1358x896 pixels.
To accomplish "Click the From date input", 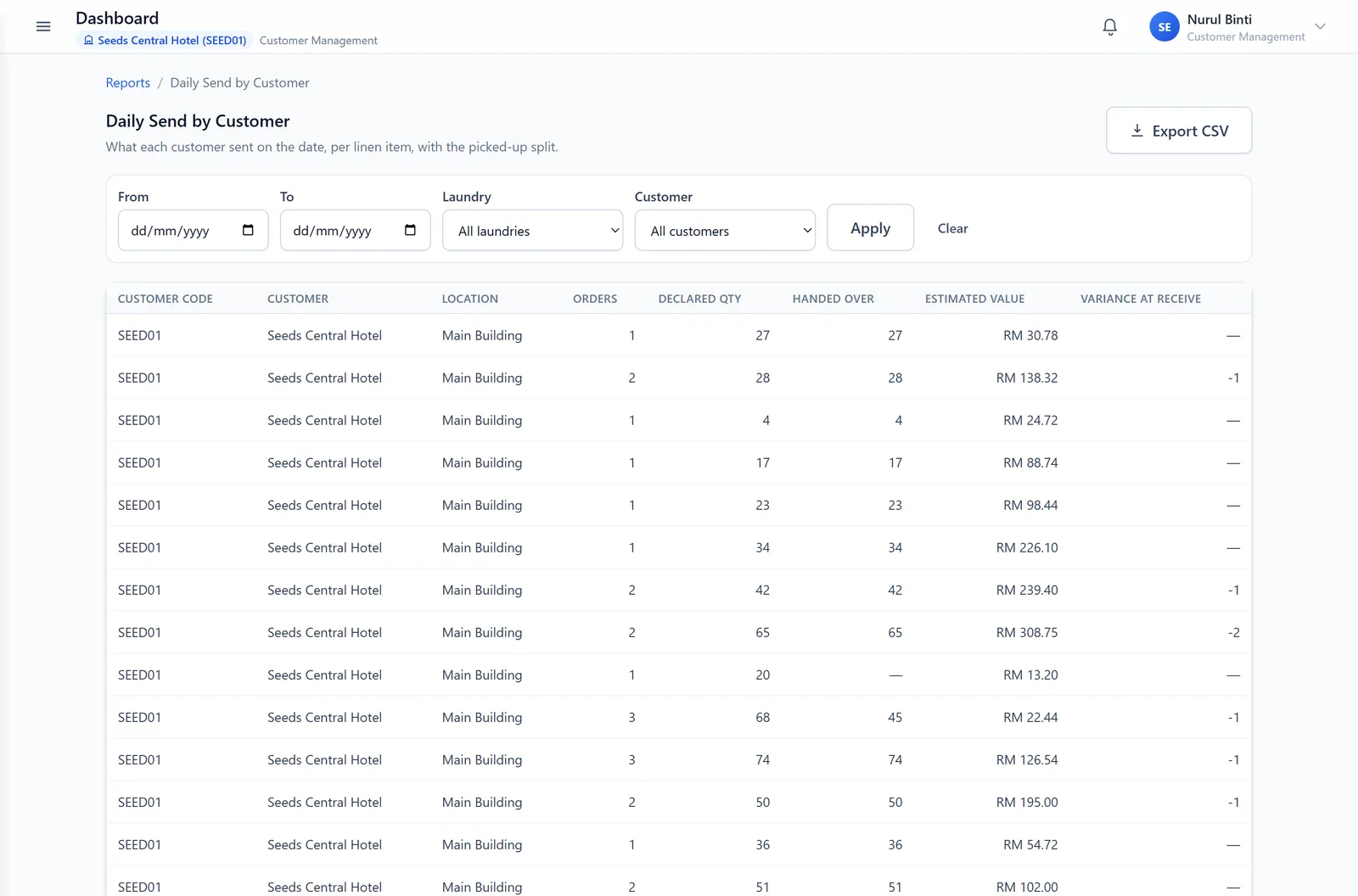I will pos(193,230).
